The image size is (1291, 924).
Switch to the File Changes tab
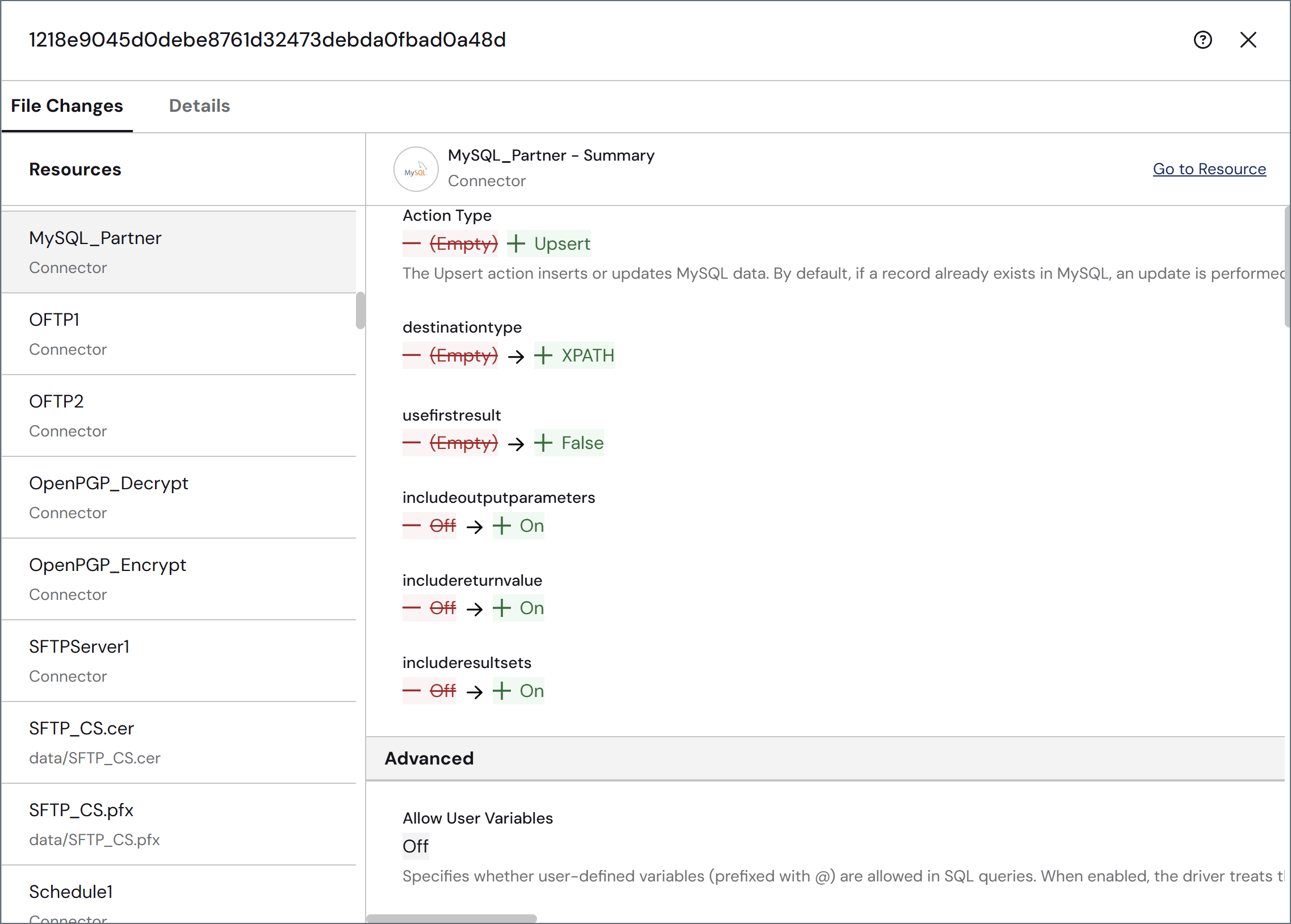click(x=67, y=106)
